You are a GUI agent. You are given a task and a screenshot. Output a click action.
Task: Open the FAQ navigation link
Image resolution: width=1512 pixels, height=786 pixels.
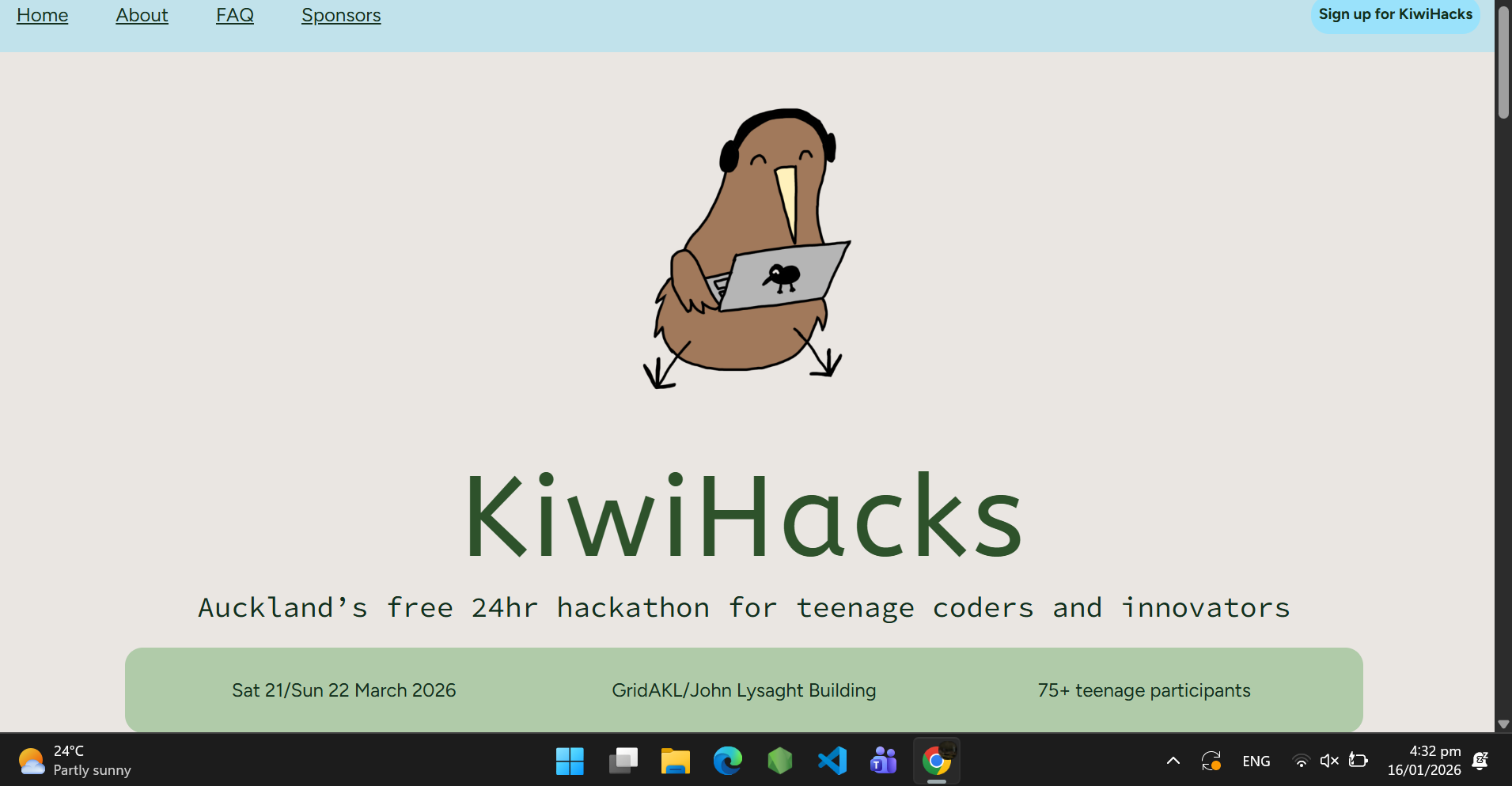click(x=235, y=15)
